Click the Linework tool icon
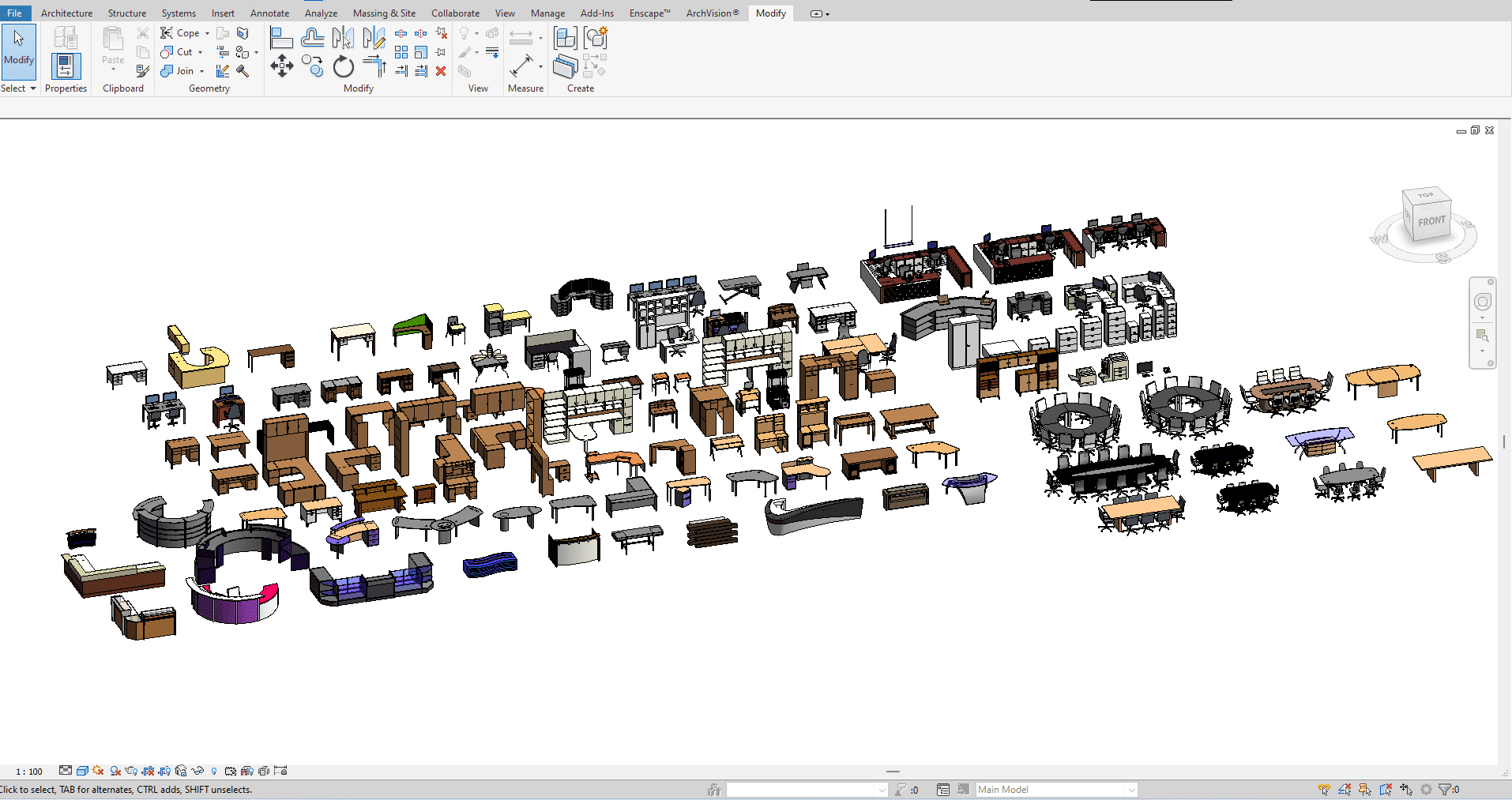Screen dimensions: 1512x800 [x=492, y=52]
